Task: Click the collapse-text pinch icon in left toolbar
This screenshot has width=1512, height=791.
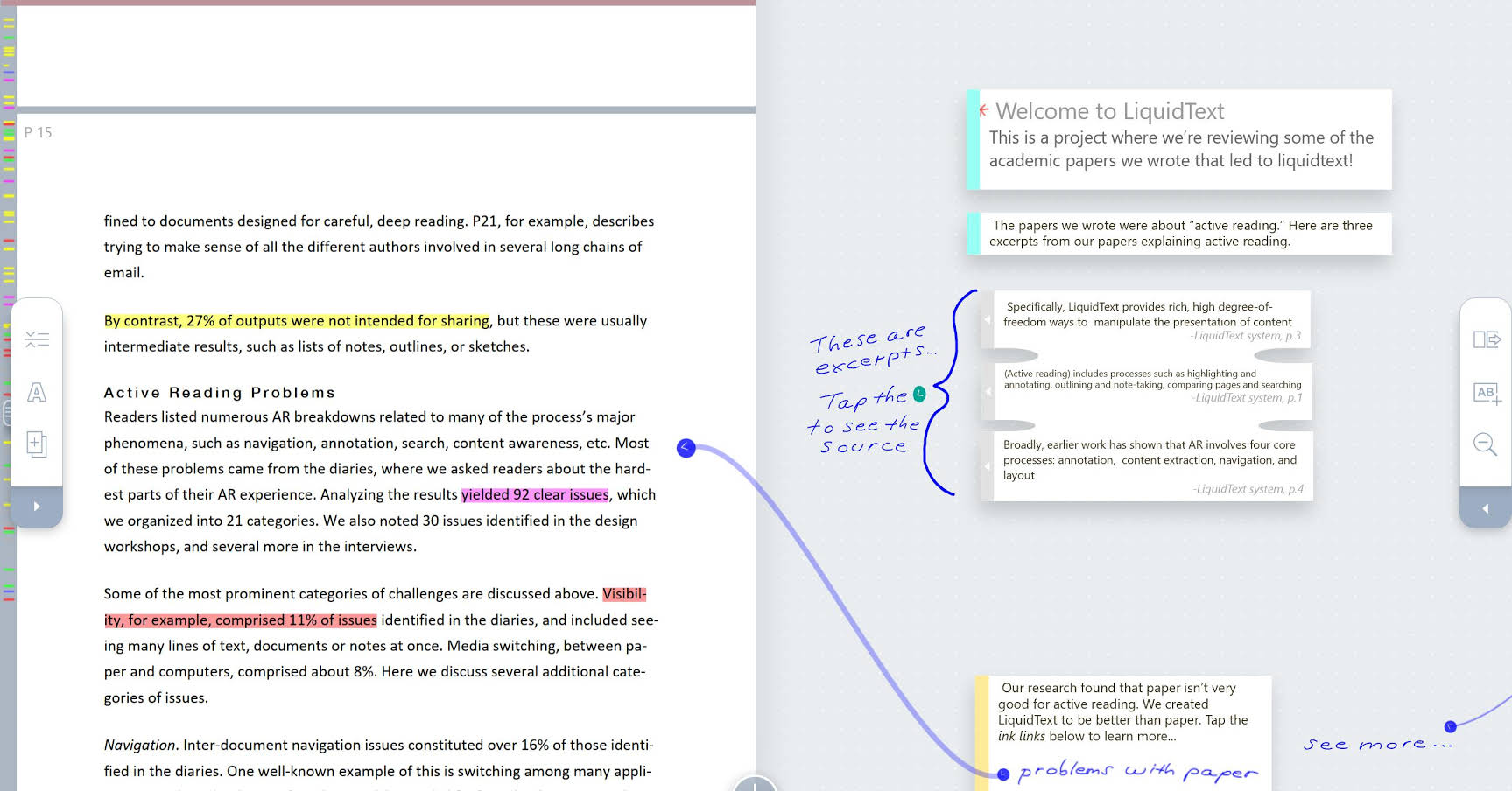Action: pos(37,339)
